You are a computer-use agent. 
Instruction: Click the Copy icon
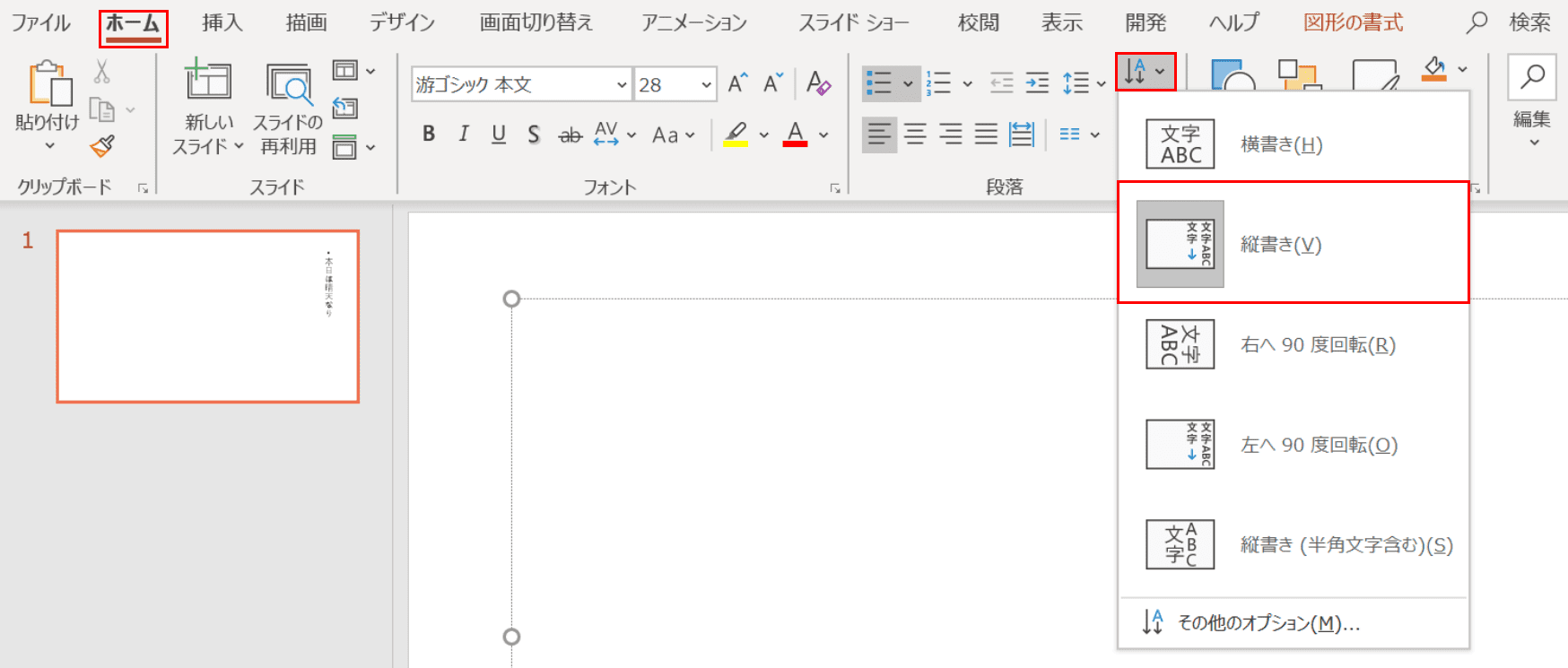tap(102, 109)
